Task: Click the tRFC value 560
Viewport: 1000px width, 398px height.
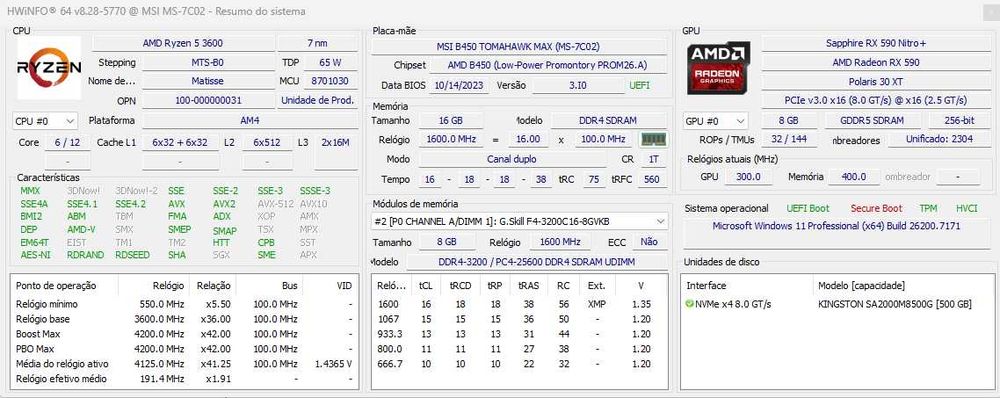Action: coord(651,179)
